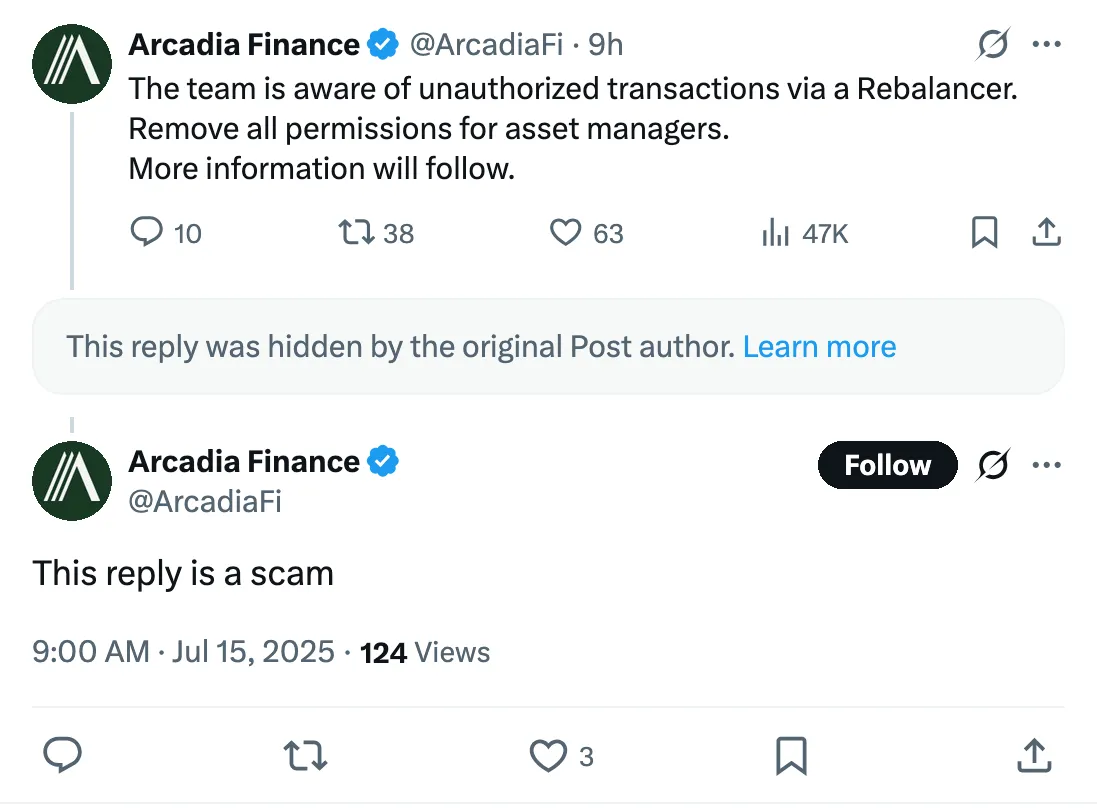The image size is (1097, 808).
Task: Open the three-dot menu on top post
Action: point(1047,44)
